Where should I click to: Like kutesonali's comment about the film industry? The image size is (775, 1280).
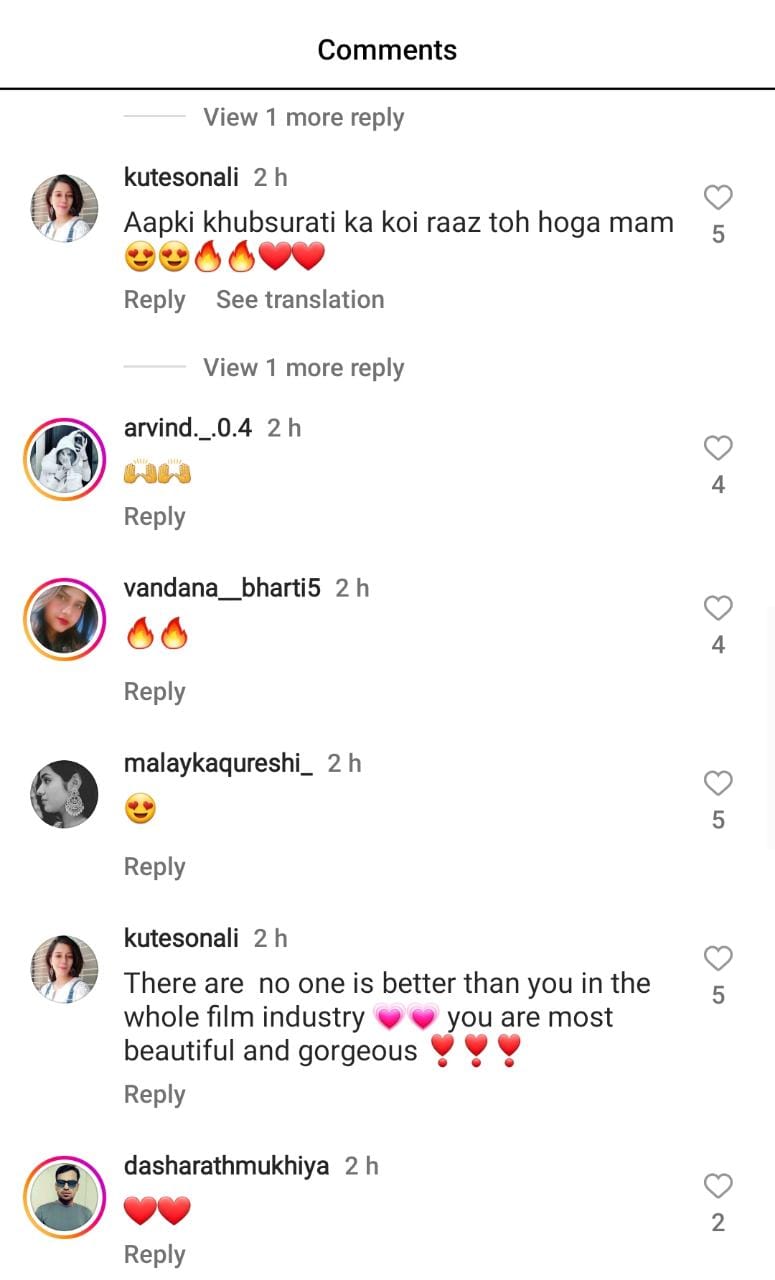(x=717, y=958)
